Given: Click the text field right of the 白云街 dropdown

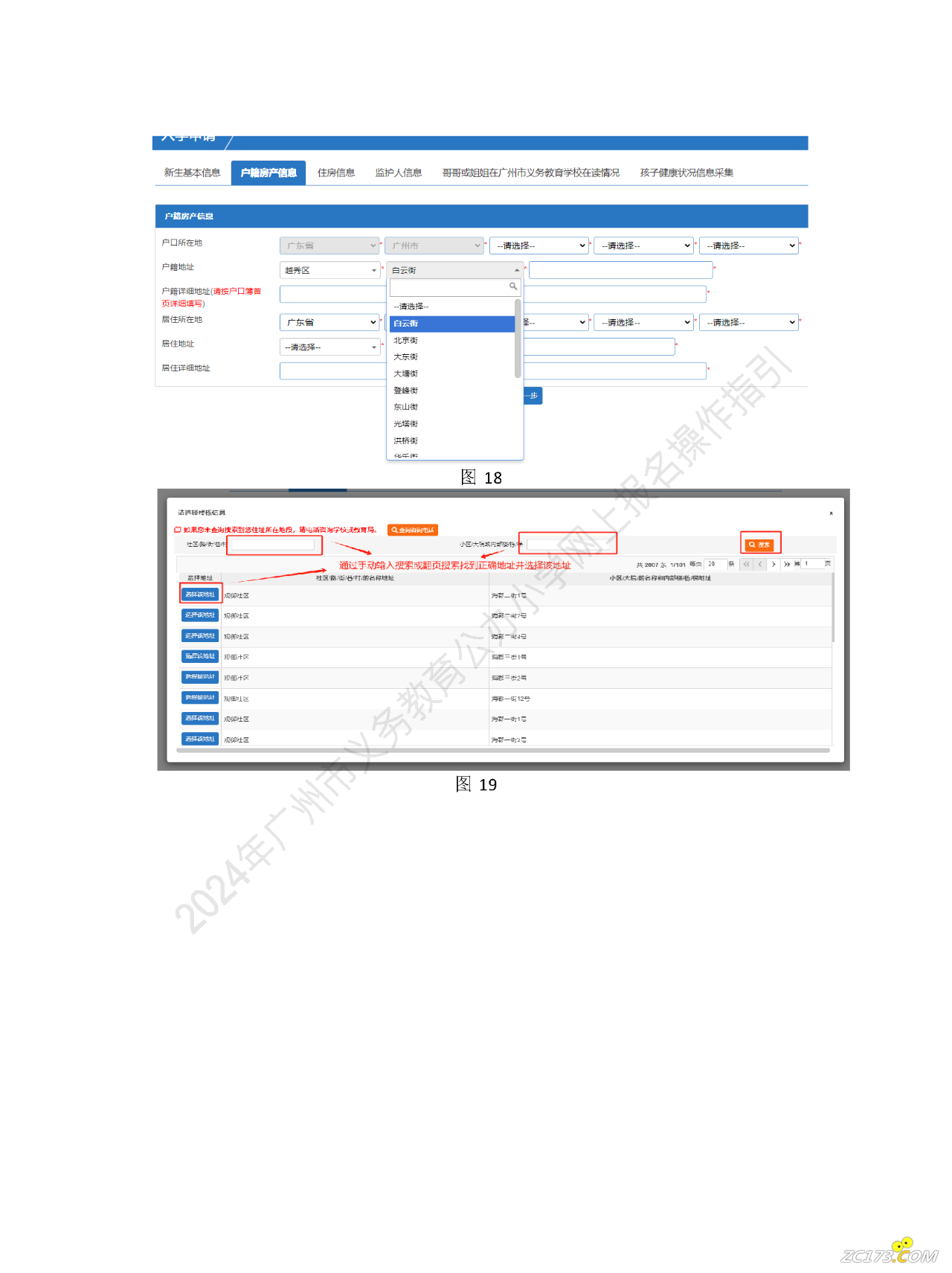Looking at the screenshot, I should 620,270.
